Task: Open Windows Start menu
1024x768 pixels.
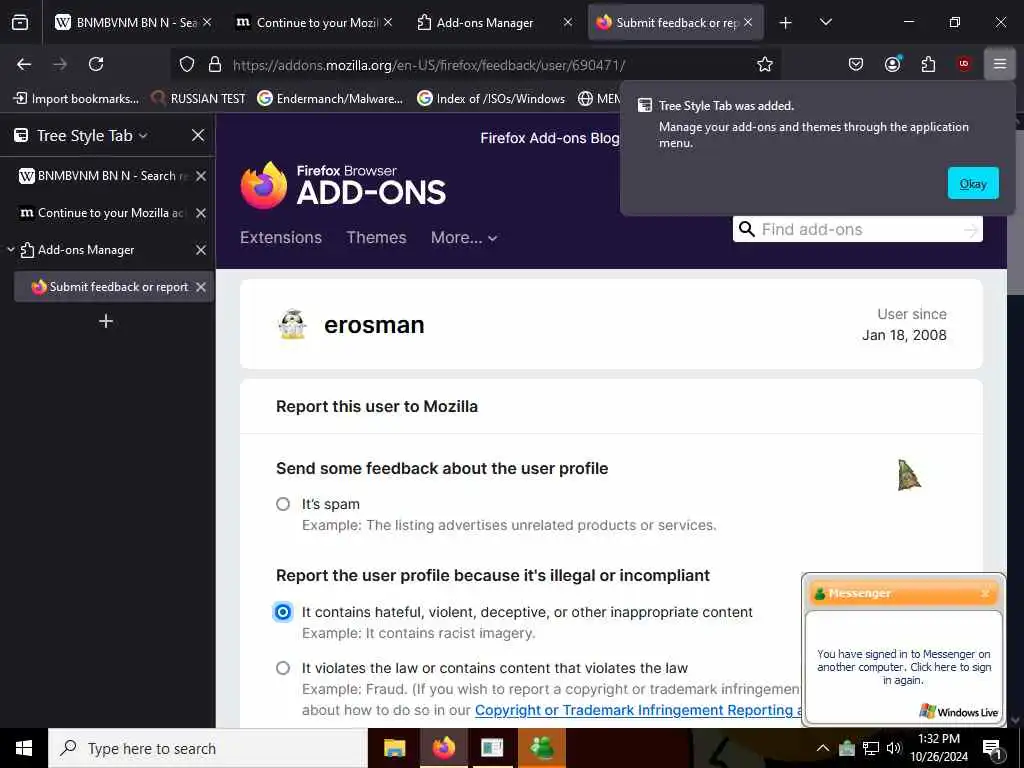Action: tap(24, 748)
